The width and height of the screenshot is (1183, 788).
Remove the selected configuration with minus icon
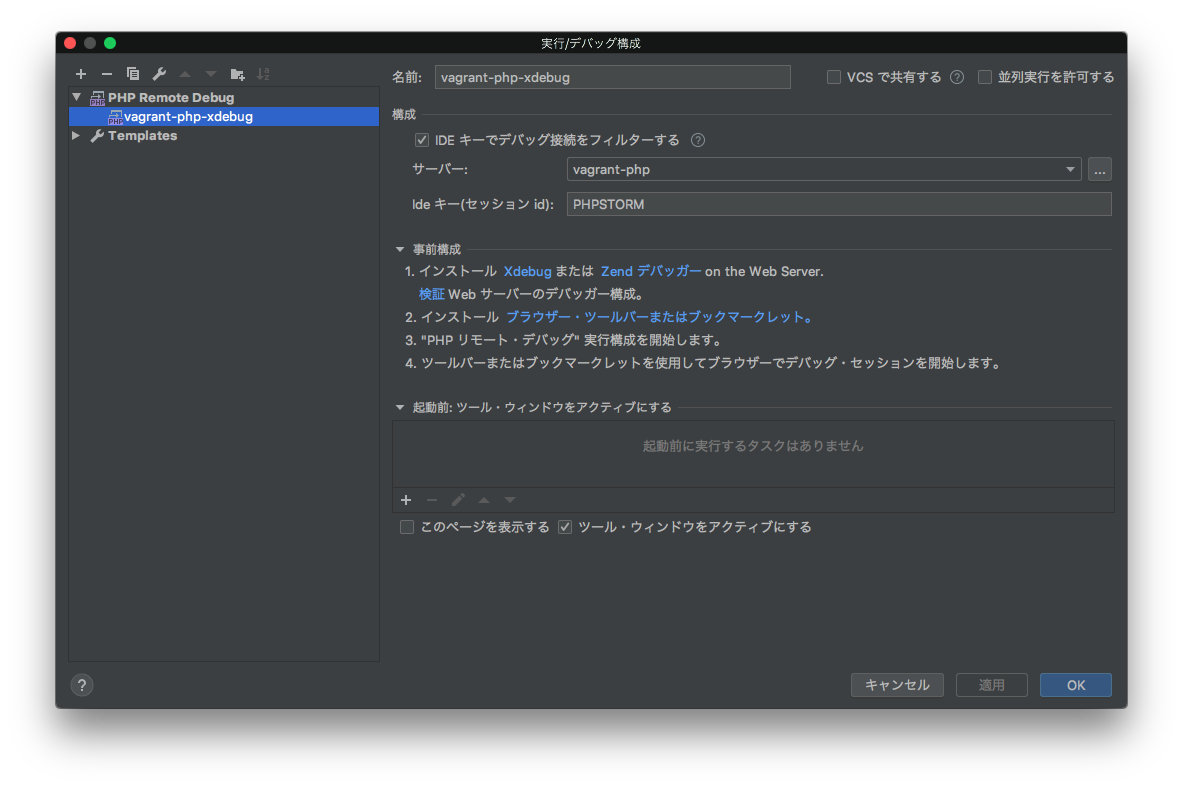[106, 74]
